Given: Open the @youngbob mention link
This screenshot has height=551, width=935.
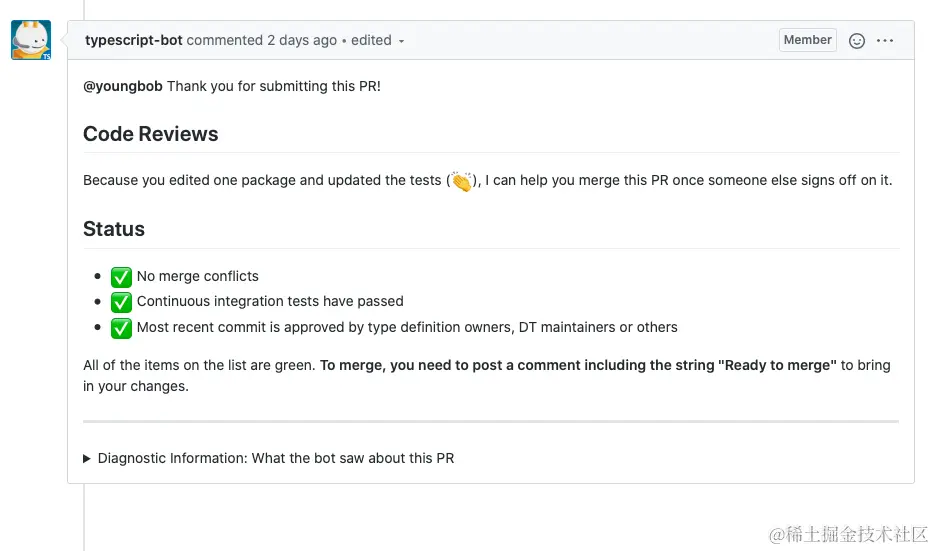Looking at the screenshot, I should 123,86.
